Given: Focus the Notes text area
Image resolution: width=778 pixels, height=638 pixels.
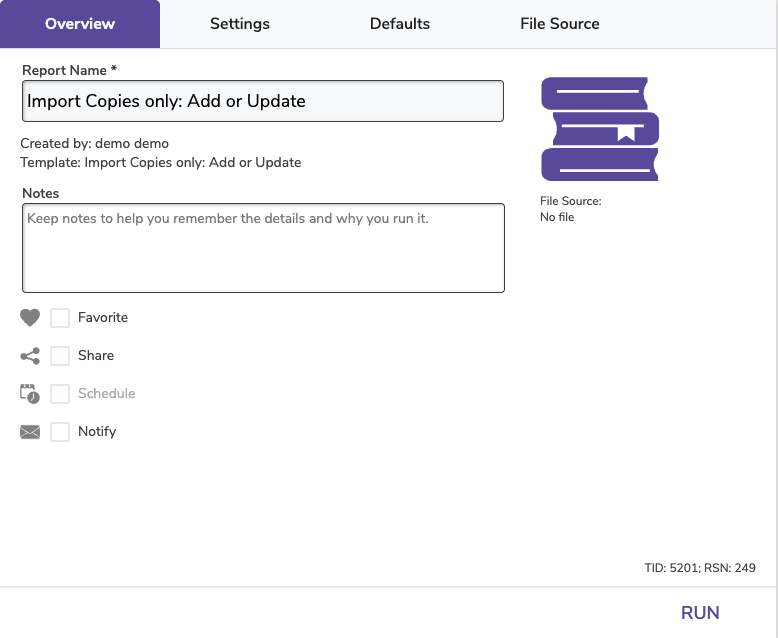Looking at the screenshot, I should [x=263, y=248].
